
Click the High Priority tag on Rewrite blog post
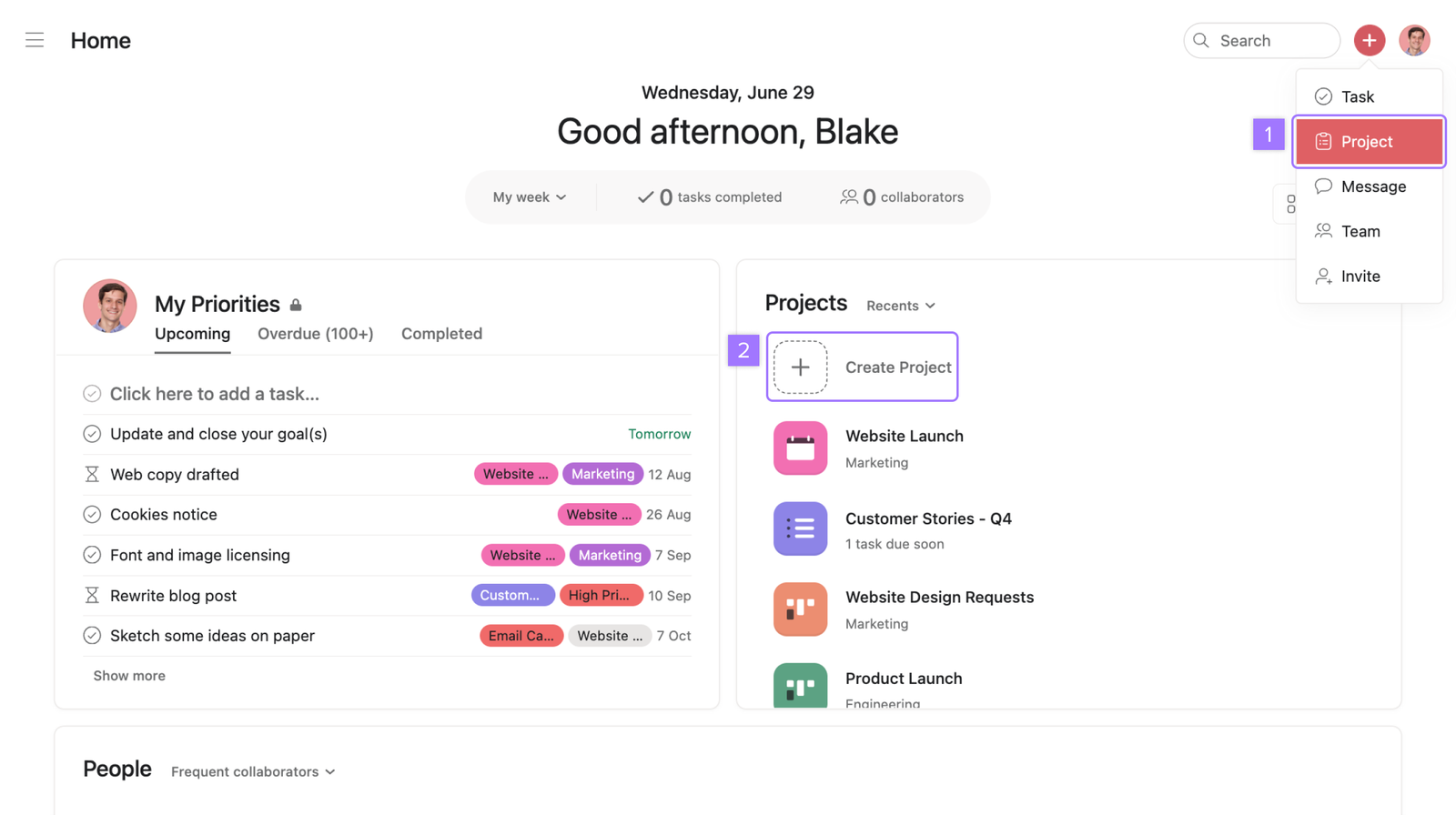tap(601, 596)
